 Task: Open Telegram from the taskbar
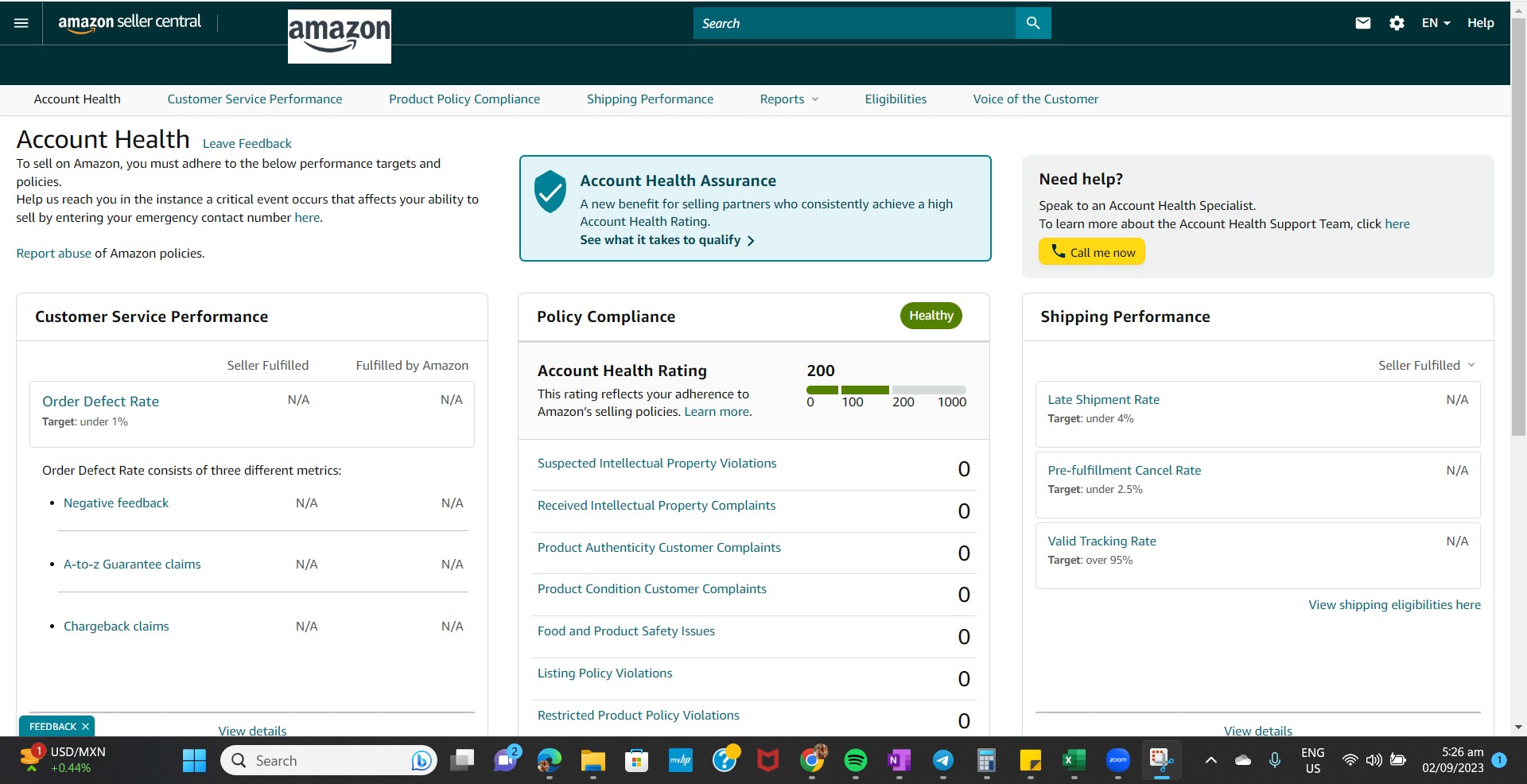(x=943, y=761)
